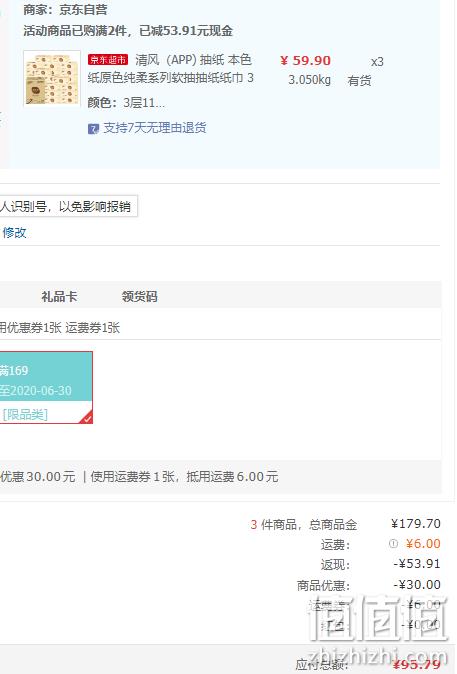Click the [限品类] coupon label

pos(25,414)
